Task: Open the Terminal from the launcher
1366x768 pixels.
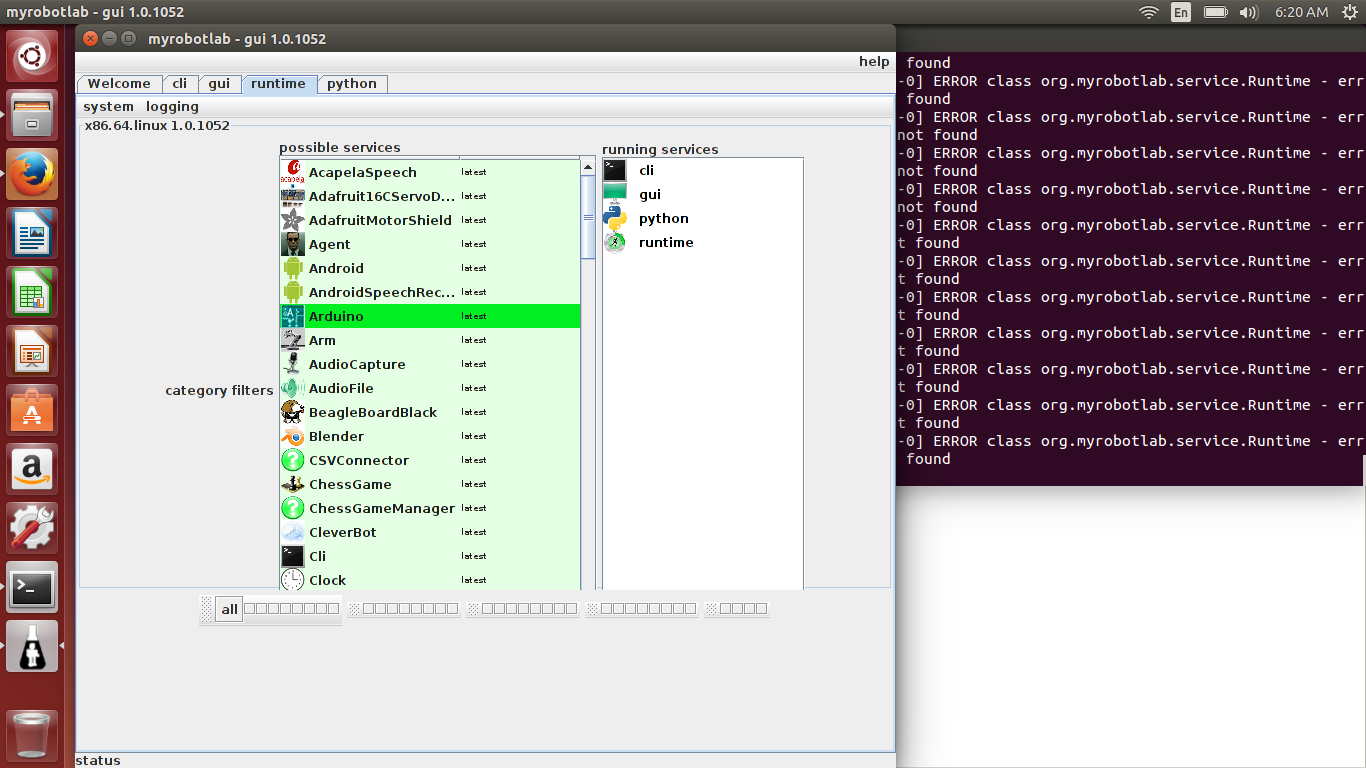Action: tap(32, 587)
